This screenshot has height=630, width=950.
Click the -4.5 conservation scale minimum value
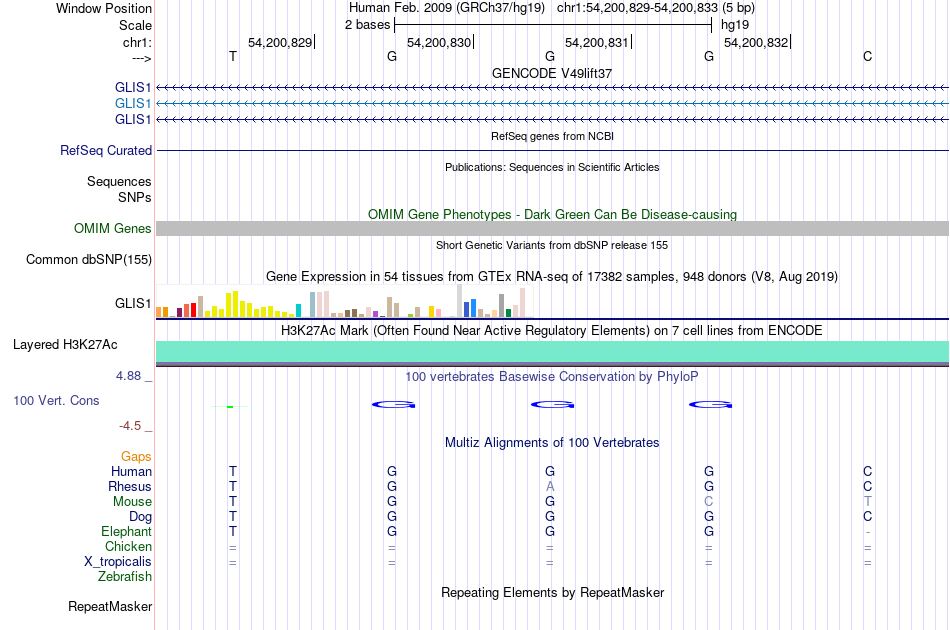pyautogui.click(x=130, y=426)
